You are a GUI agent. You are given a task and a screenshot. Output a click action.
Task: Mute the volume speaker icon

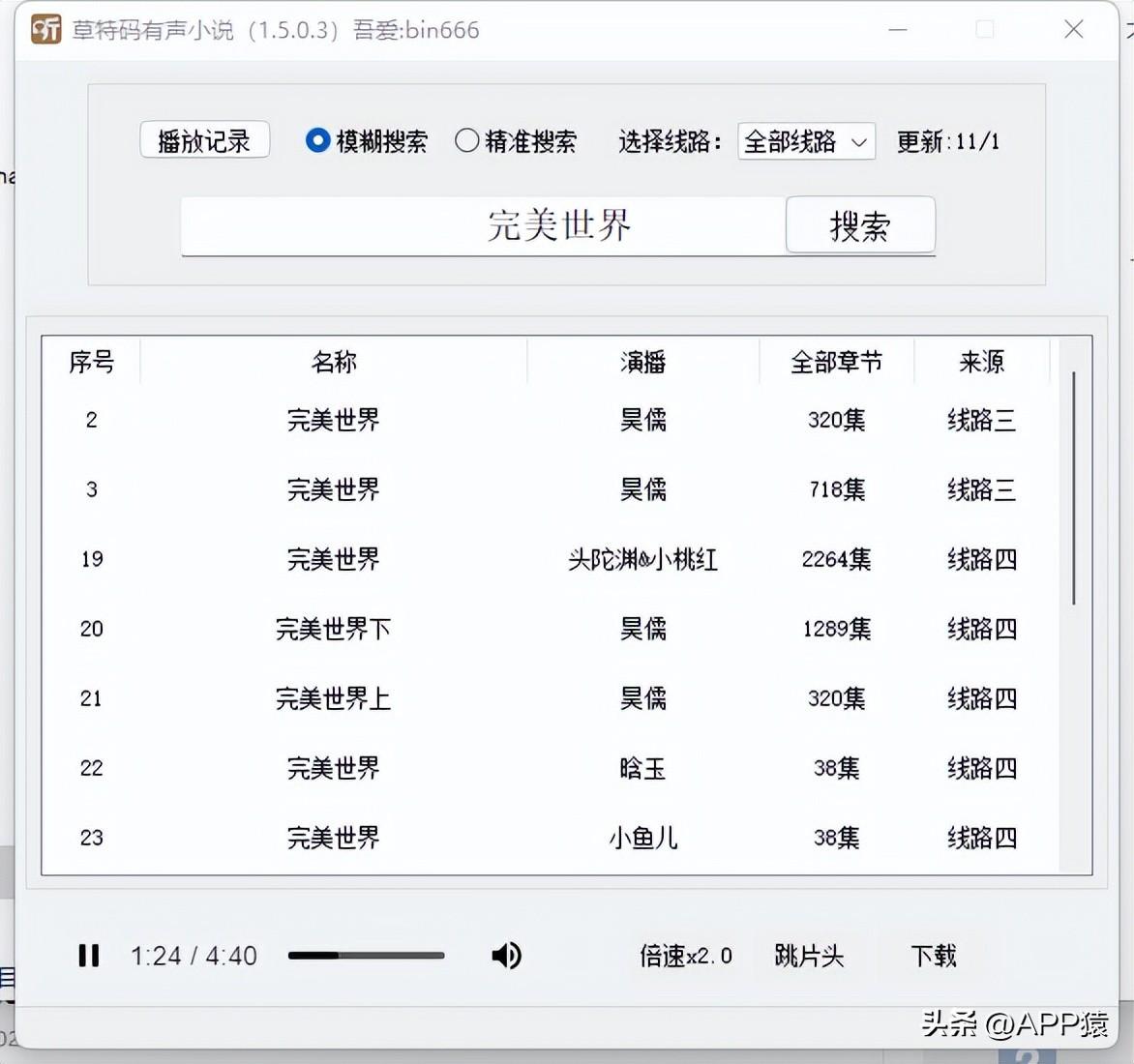pyautogui.click(x=506, y=956)
